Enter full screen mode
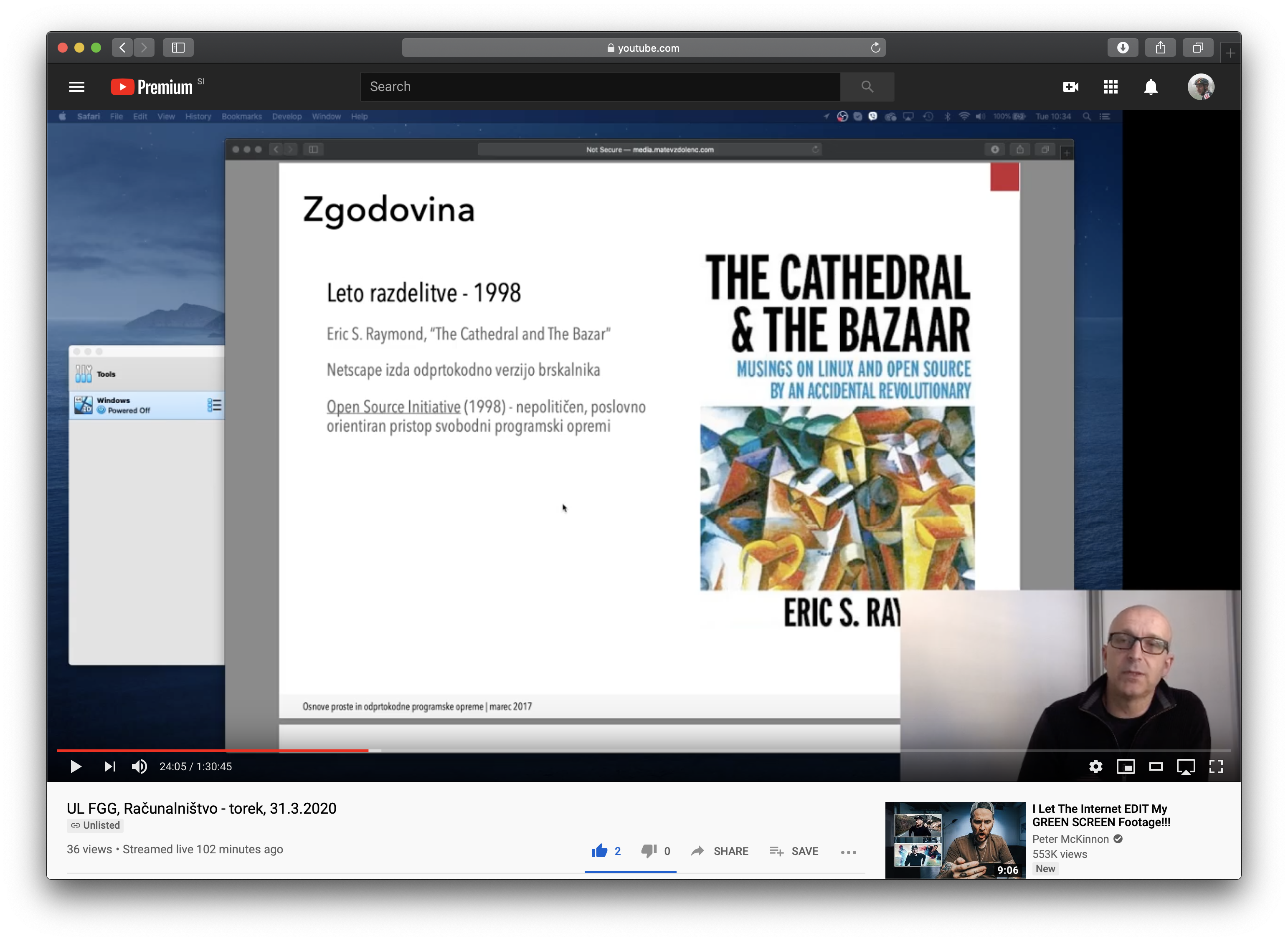Viewport: 1288px width, 941px height. [1216, 766]
